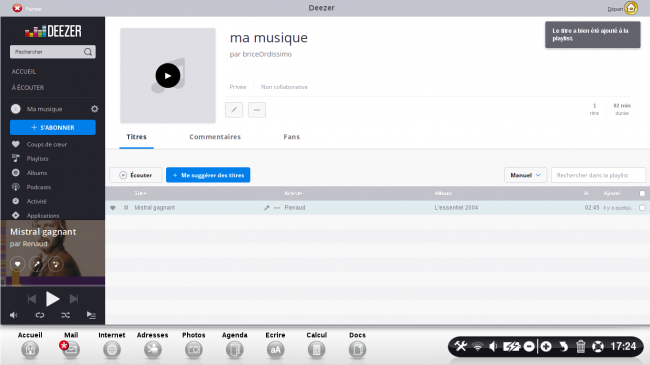Toggle shuffle mode
Viewport: 650px width, 365px height.
[65, 315]
